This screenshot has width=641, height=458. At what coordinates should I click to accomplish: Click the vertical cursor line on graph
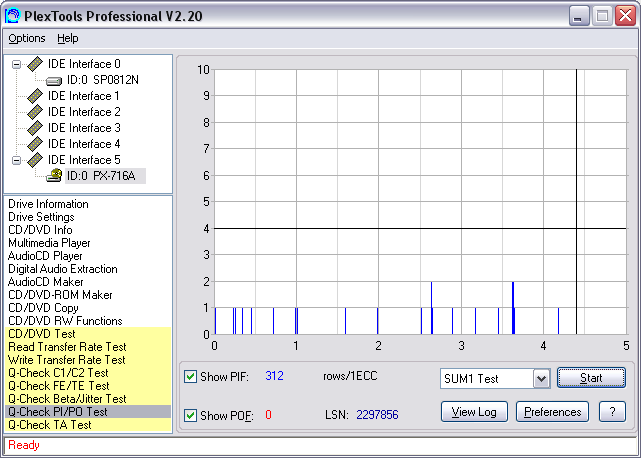pyautogui.click(x=576, y=202)
